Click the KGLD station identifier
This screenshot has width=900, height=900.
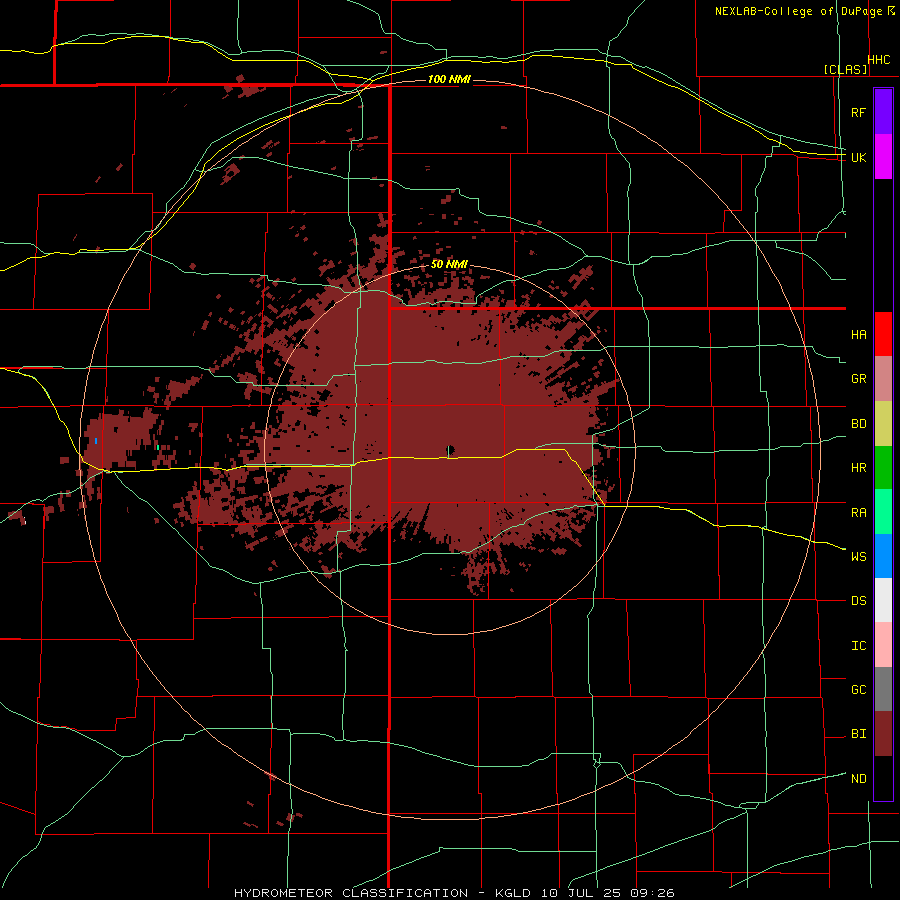515,893
